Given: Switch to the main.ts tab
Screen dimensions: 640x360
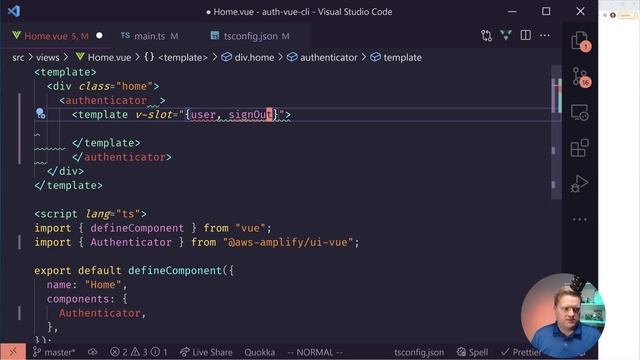Looking at the screenshot, I should 150,36.
